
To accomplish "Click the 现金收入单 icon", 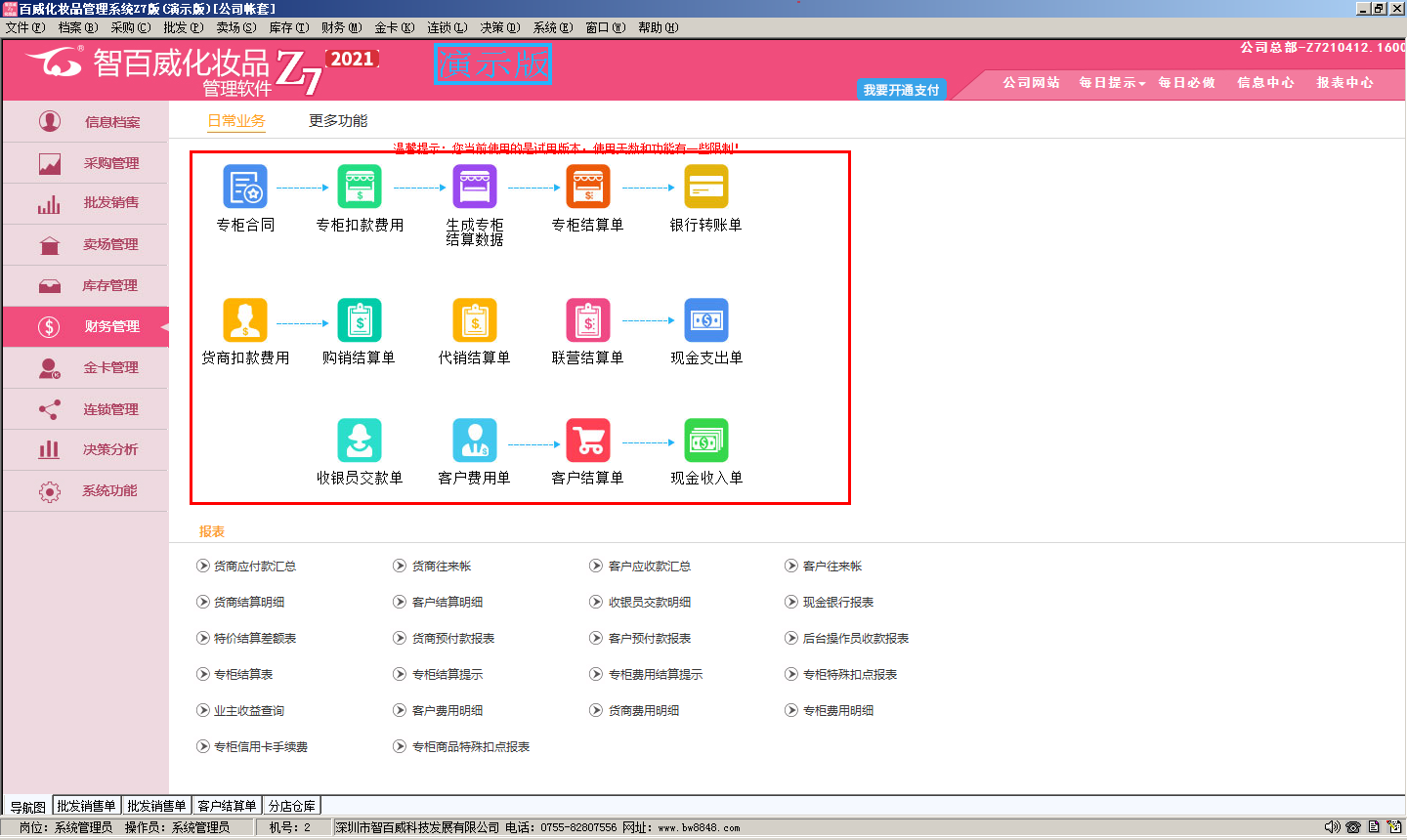I will (705, 441).
